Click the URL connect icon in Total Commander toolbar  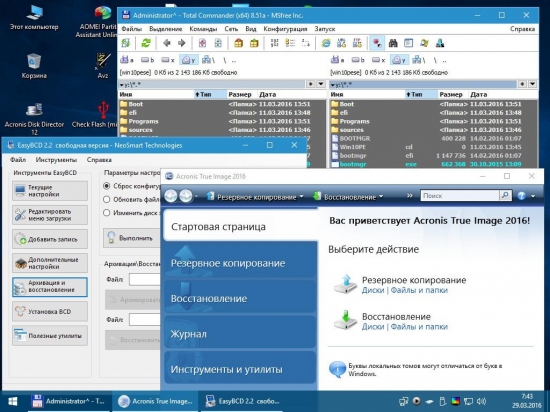(341, 43)
